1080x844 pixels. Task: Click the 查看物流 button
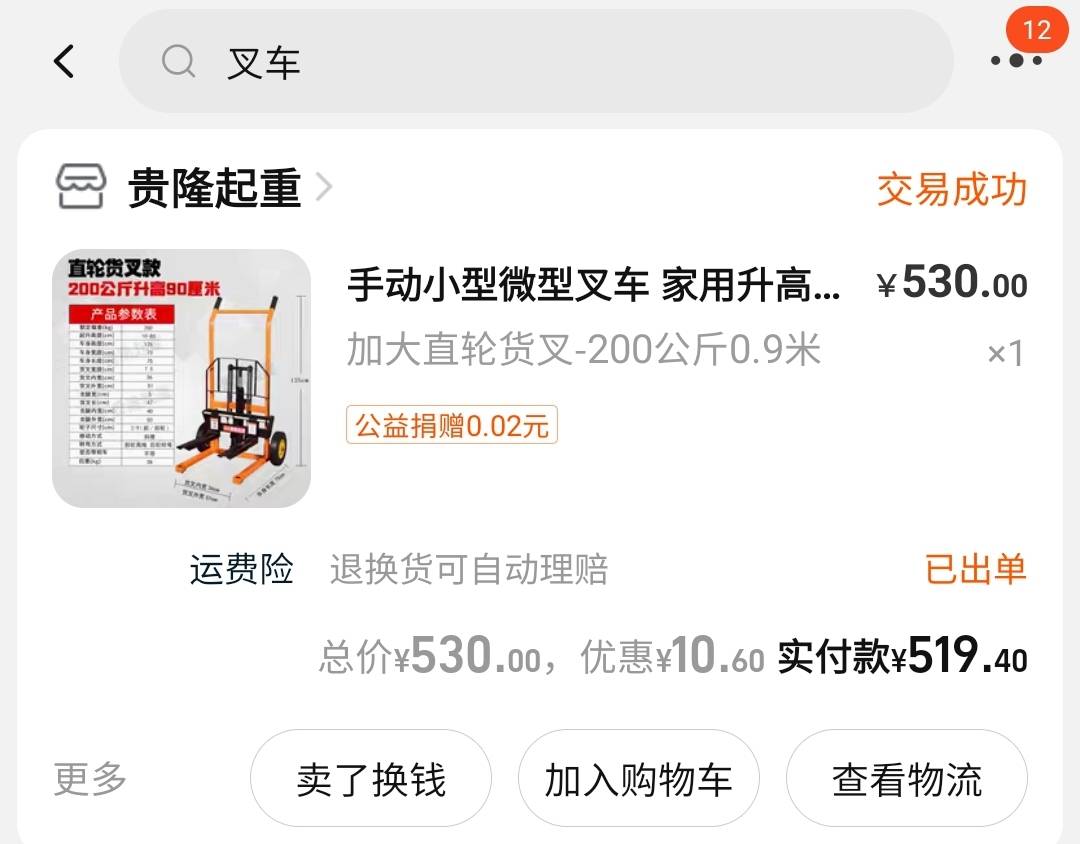[x=906, y=779]
